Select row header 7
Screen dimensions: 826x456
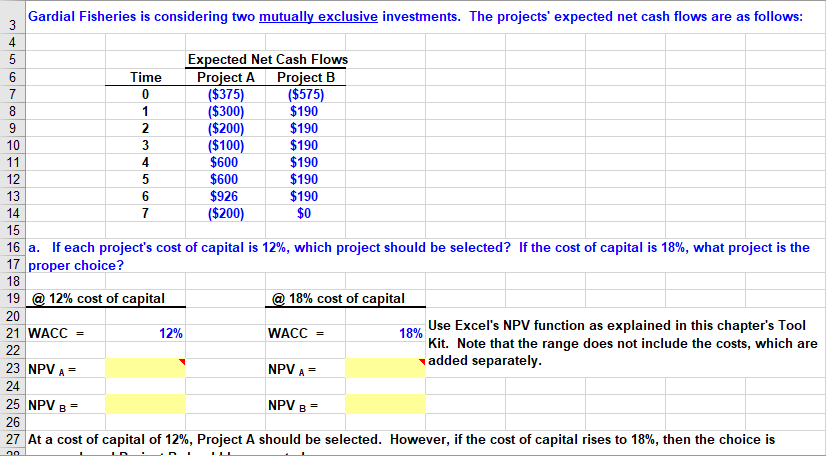13,94
